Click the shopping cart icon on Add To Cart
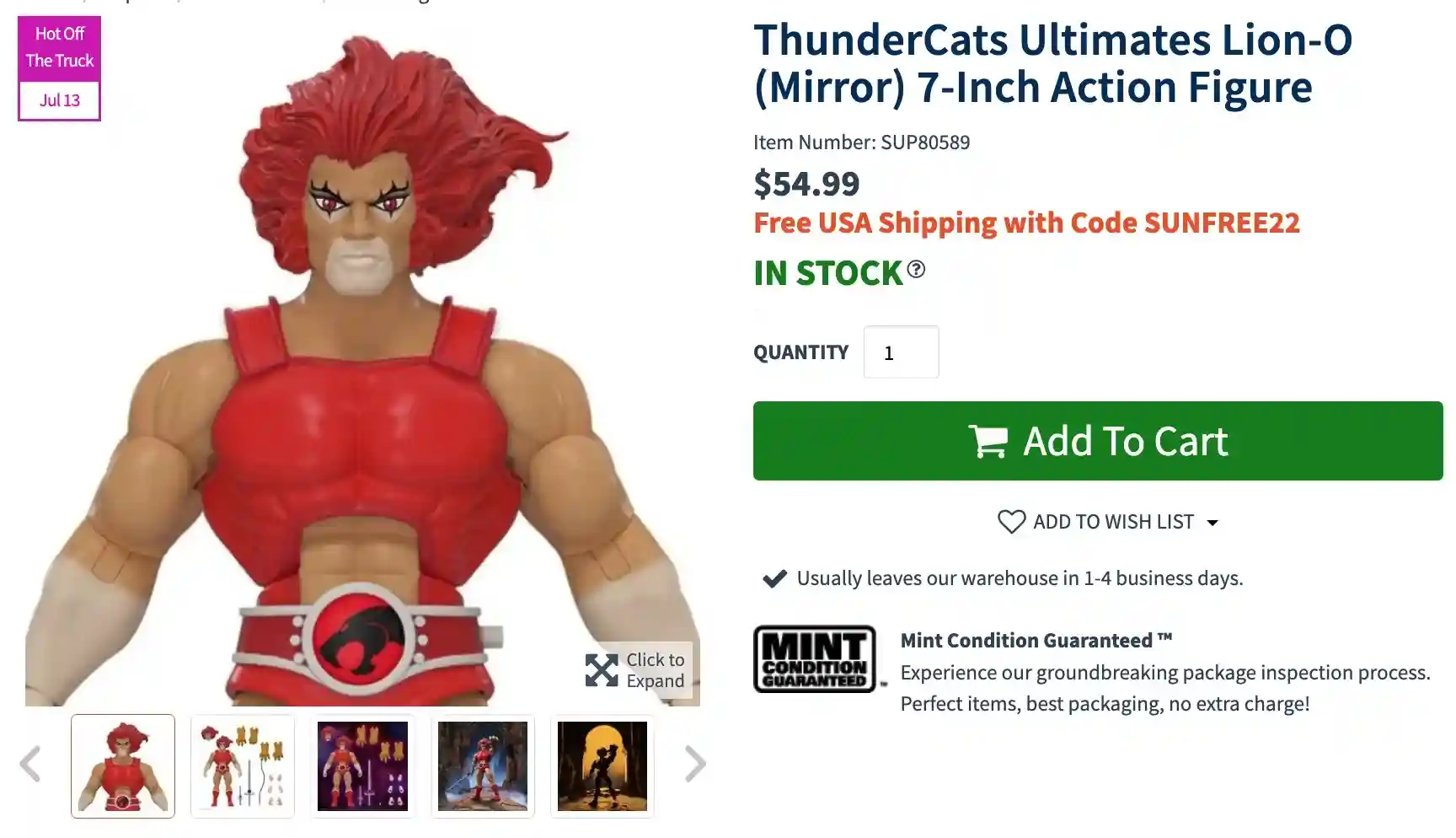Screen dimensions: 1456x838 988,442
